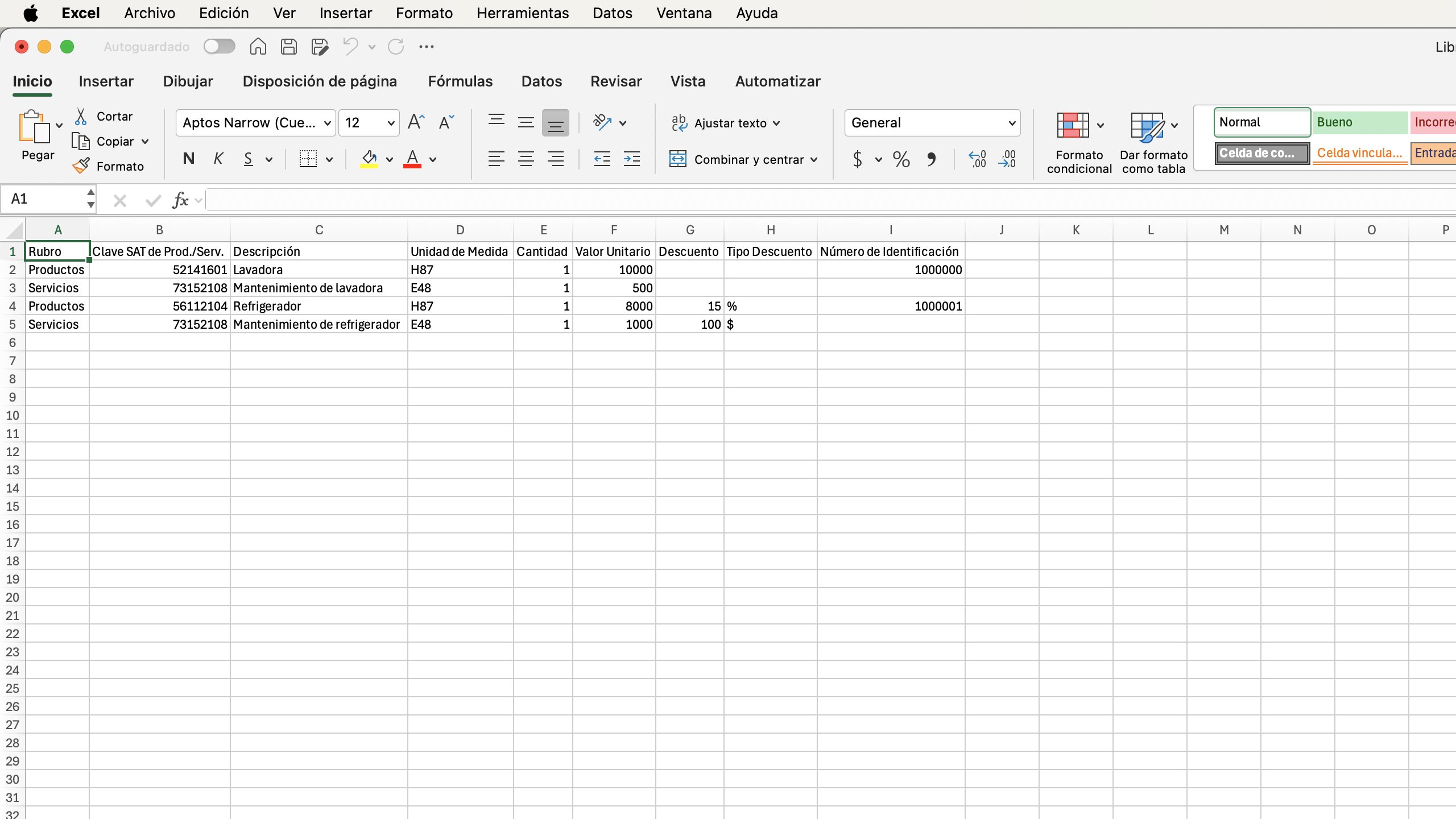1456x819 pixels.
Task: Click the increase indent icon
Action: pyautogui.click(x=631, y=159)
